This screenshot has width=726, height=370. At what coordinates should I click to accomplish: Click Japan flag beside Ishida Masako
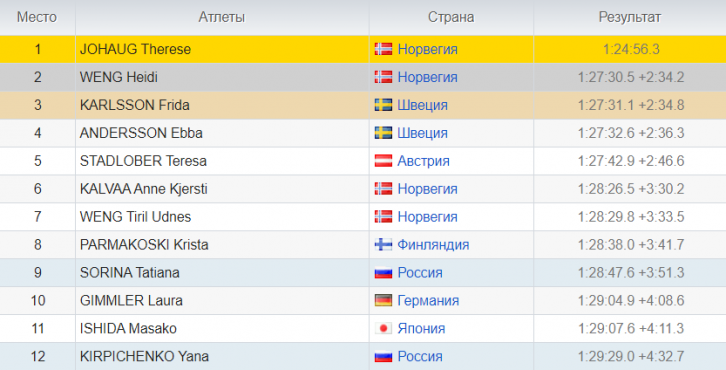pos(383,328)
